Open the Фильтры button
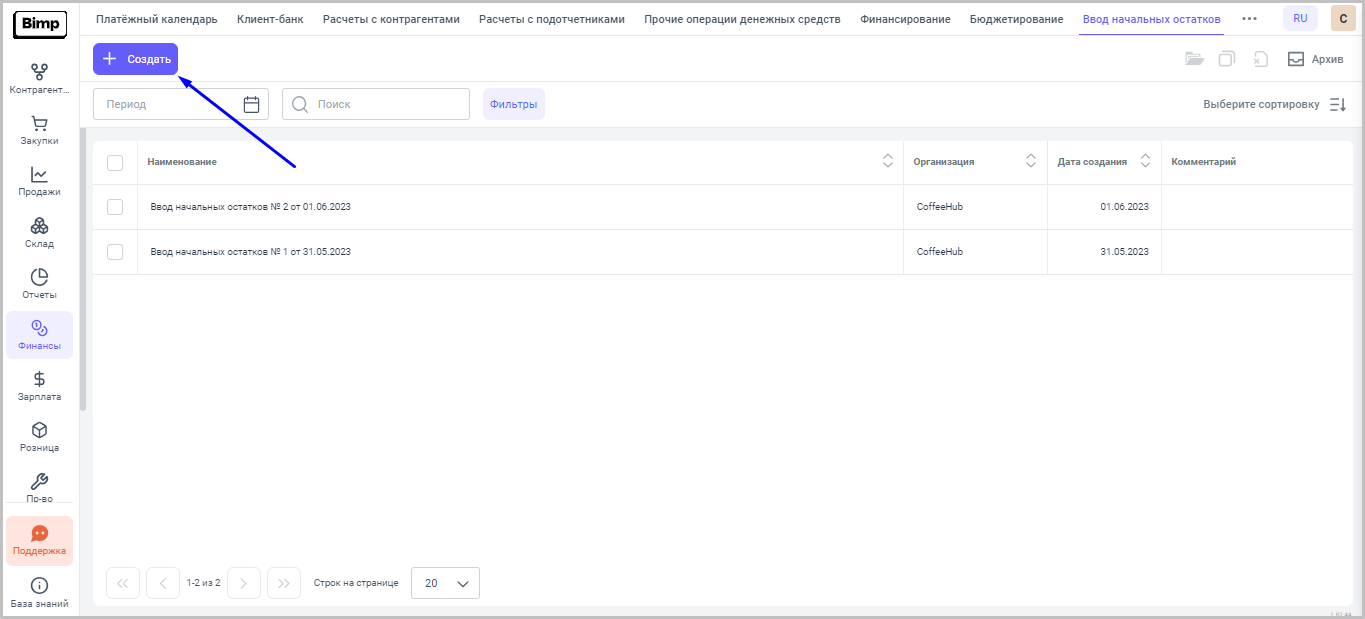1365x619 pixels. (x=513, y=104)
